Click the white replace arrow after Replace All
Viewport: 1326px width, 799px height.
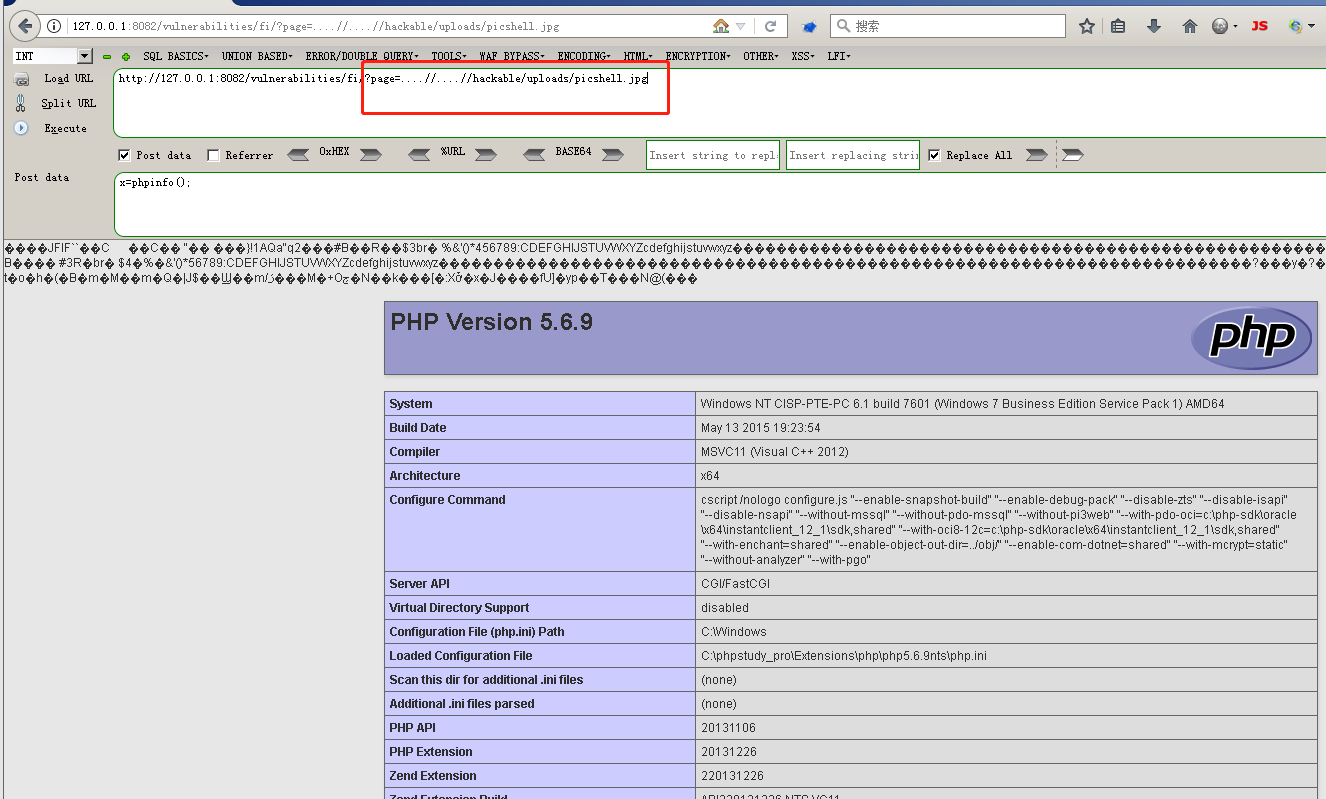click(x=1073, y=155)
